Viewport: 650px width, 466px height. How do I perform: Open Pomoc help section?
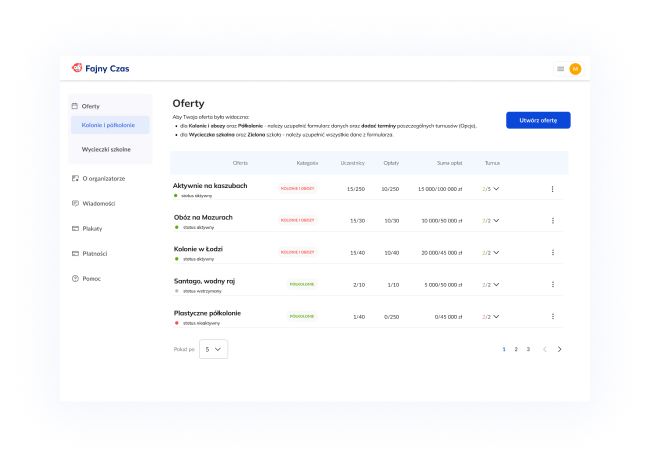pyautogui.click(x=91, y=278)
